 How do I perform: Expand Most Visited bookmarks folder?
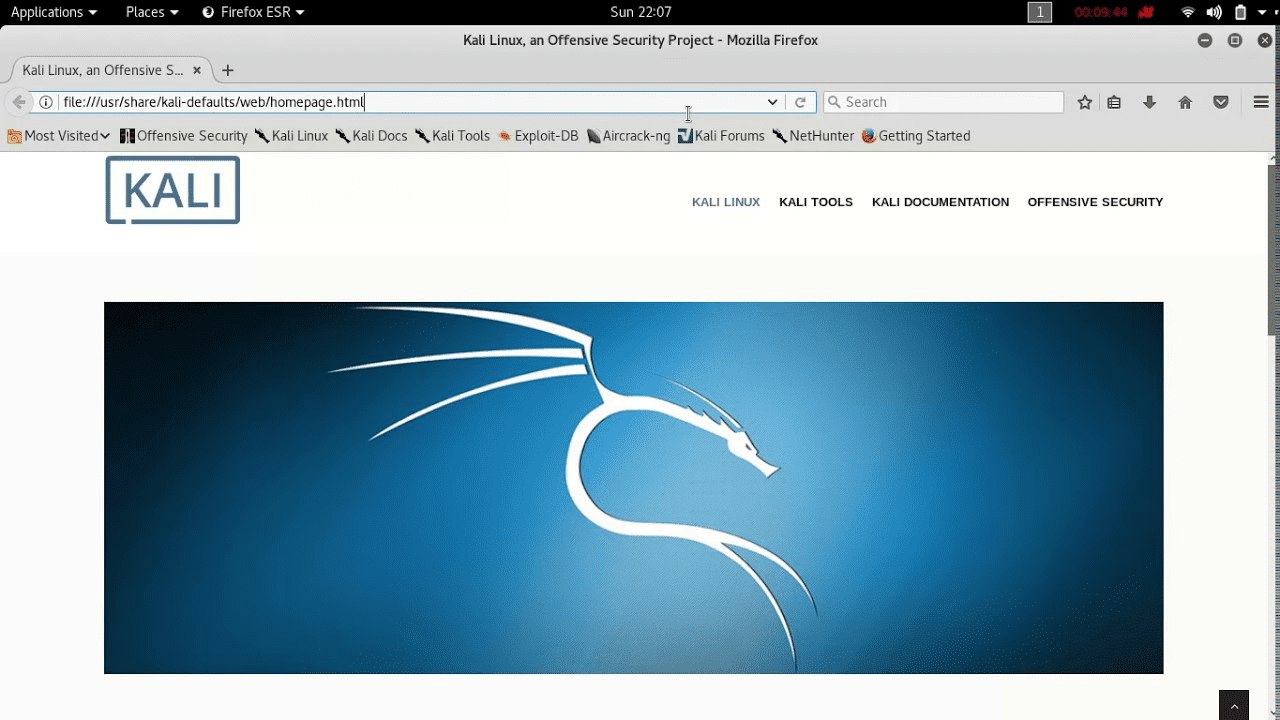(x=59, y=136)
